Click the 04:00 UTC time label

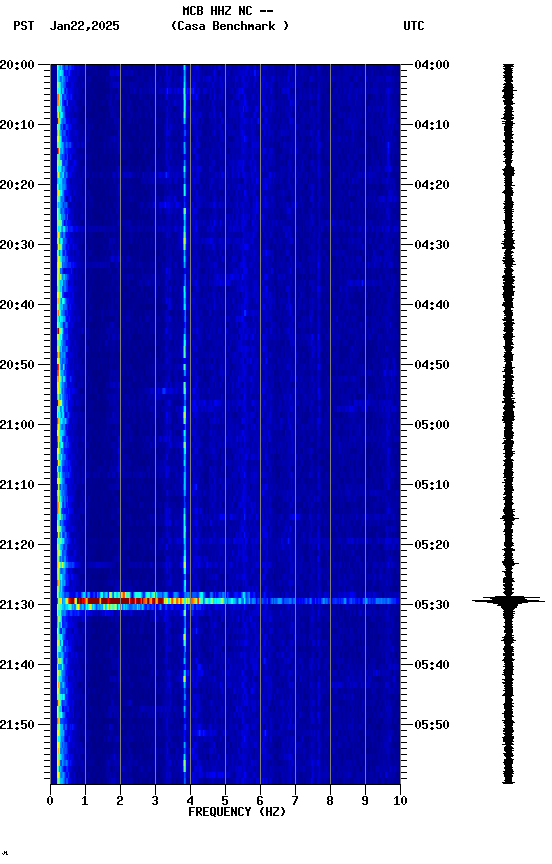(432, 65)
